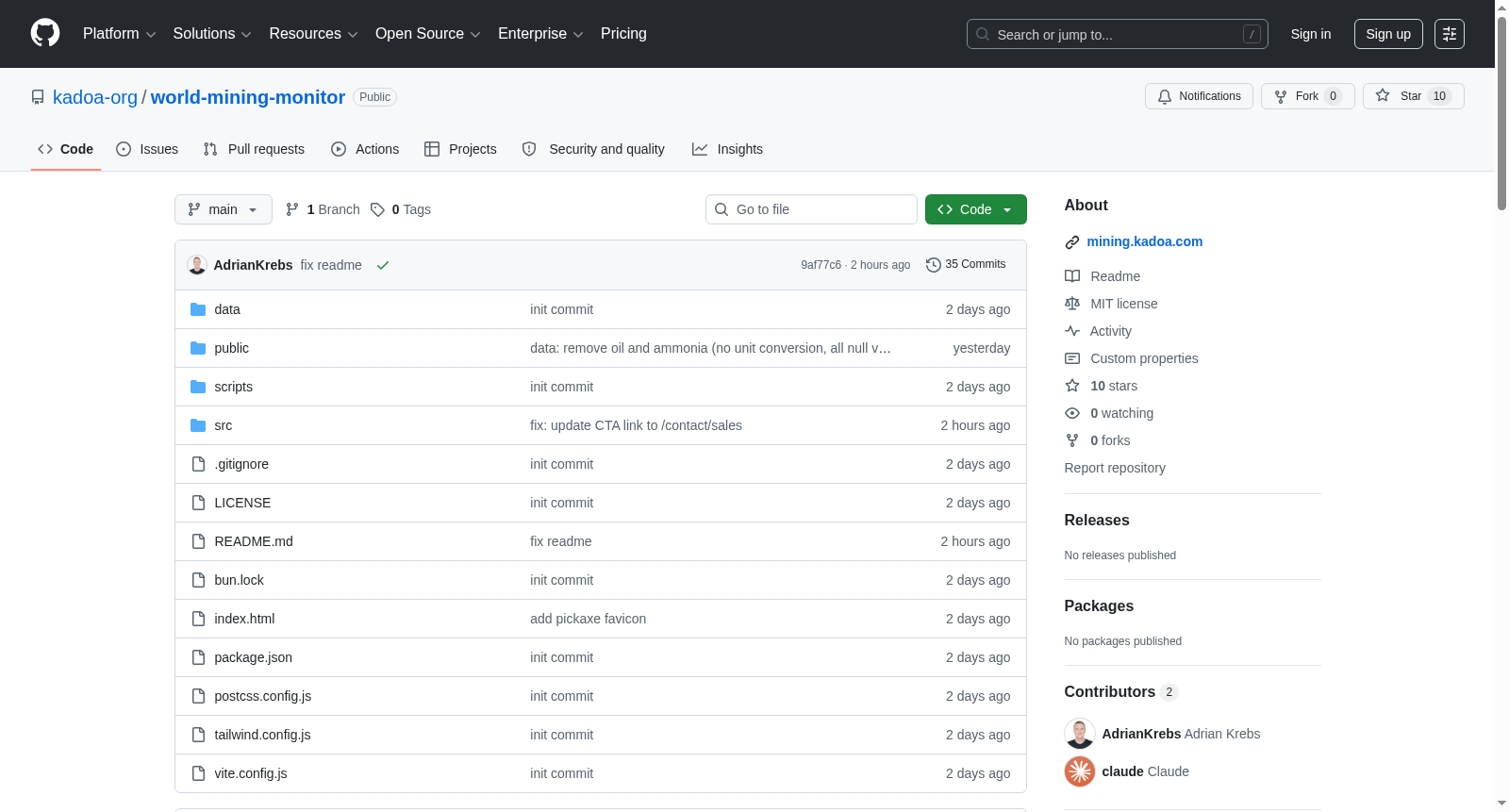Image resolution: width=1509 pixels, height=812 pixels.
Task: Click AdrianKrebs avatar in commit header
Action: click(197, 265)
